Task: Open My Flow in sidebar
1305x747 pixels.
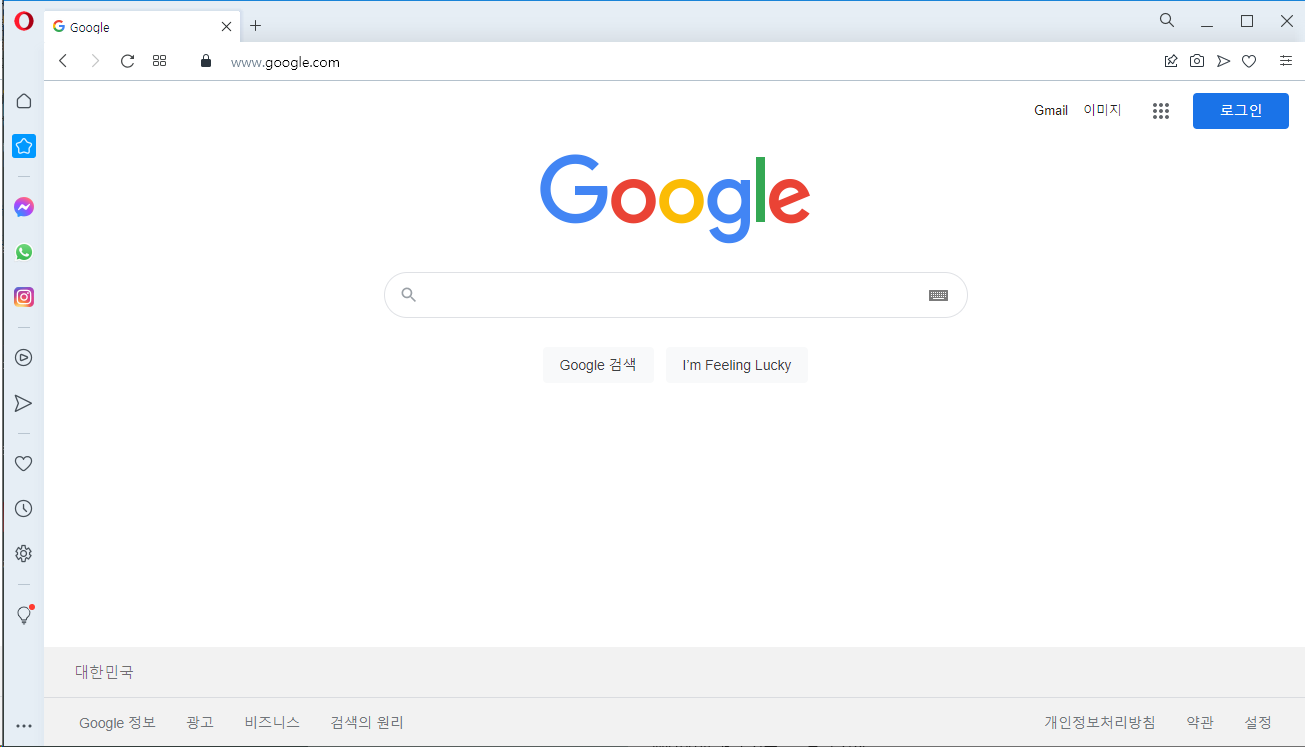Action: click(24, 403)
